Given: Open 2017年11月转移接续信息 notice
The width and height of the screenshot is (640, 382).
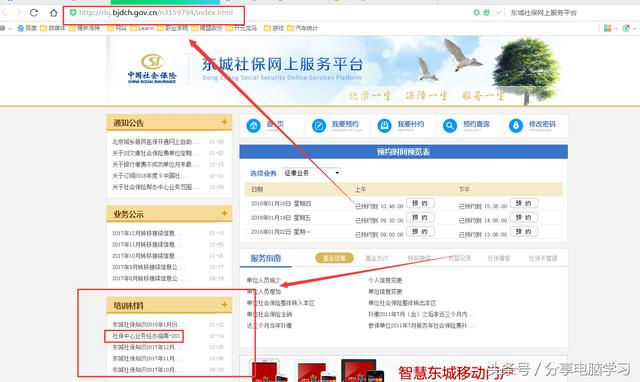Looking at the screenshot, I should point(147,244).
